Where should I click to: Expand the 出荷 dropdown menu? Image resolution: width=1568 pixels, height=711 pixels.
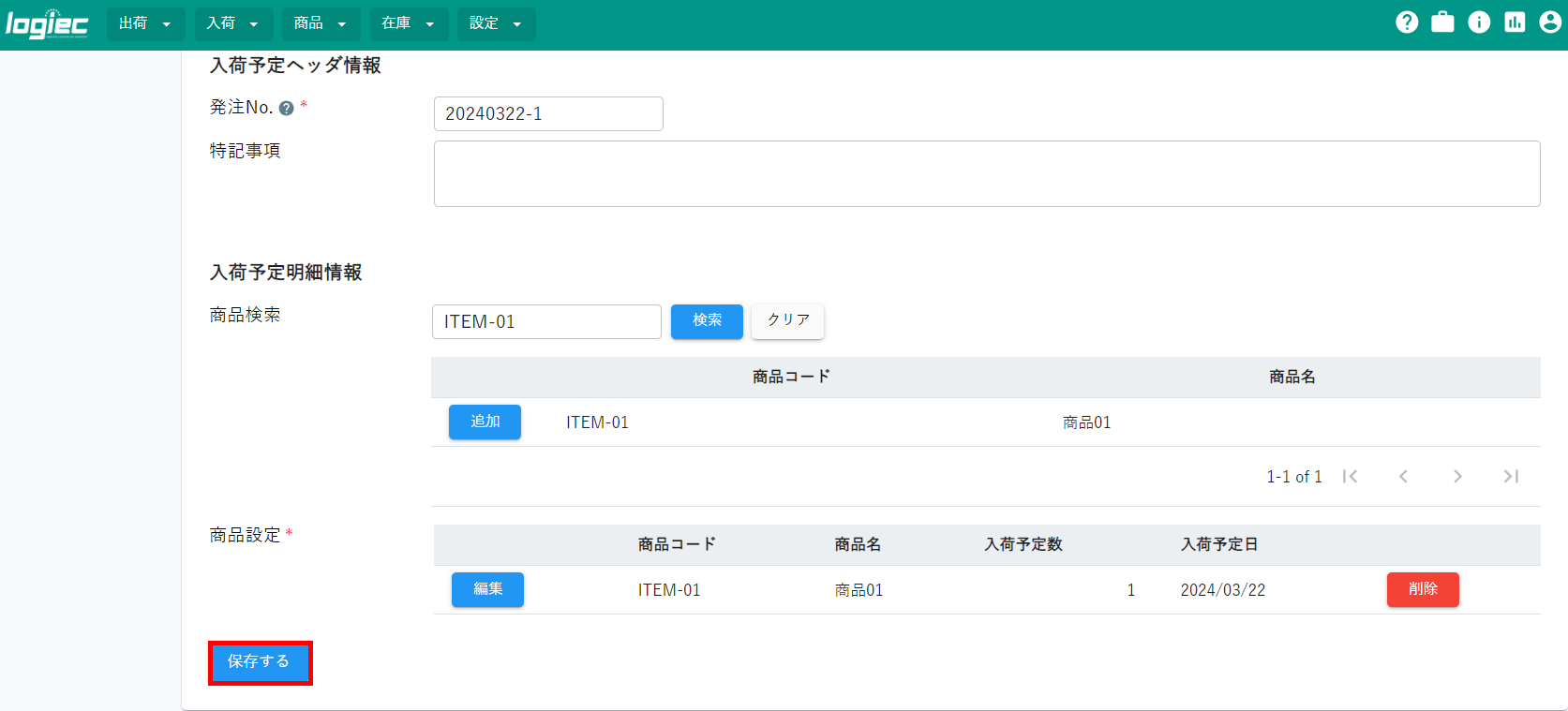145,23
